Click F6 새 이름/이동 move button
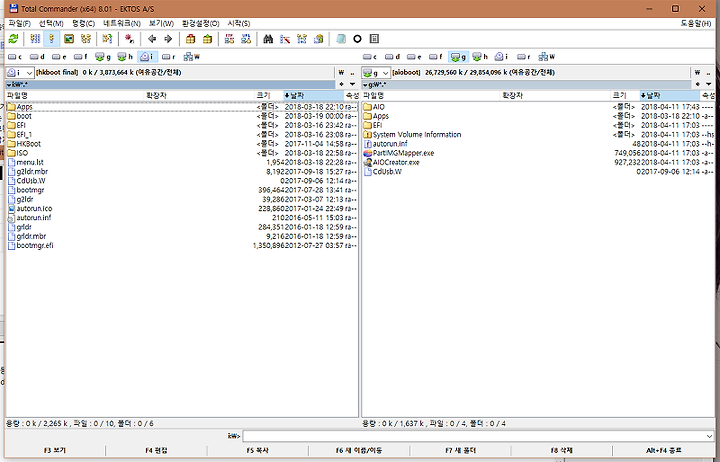 (x=359, y=451)
